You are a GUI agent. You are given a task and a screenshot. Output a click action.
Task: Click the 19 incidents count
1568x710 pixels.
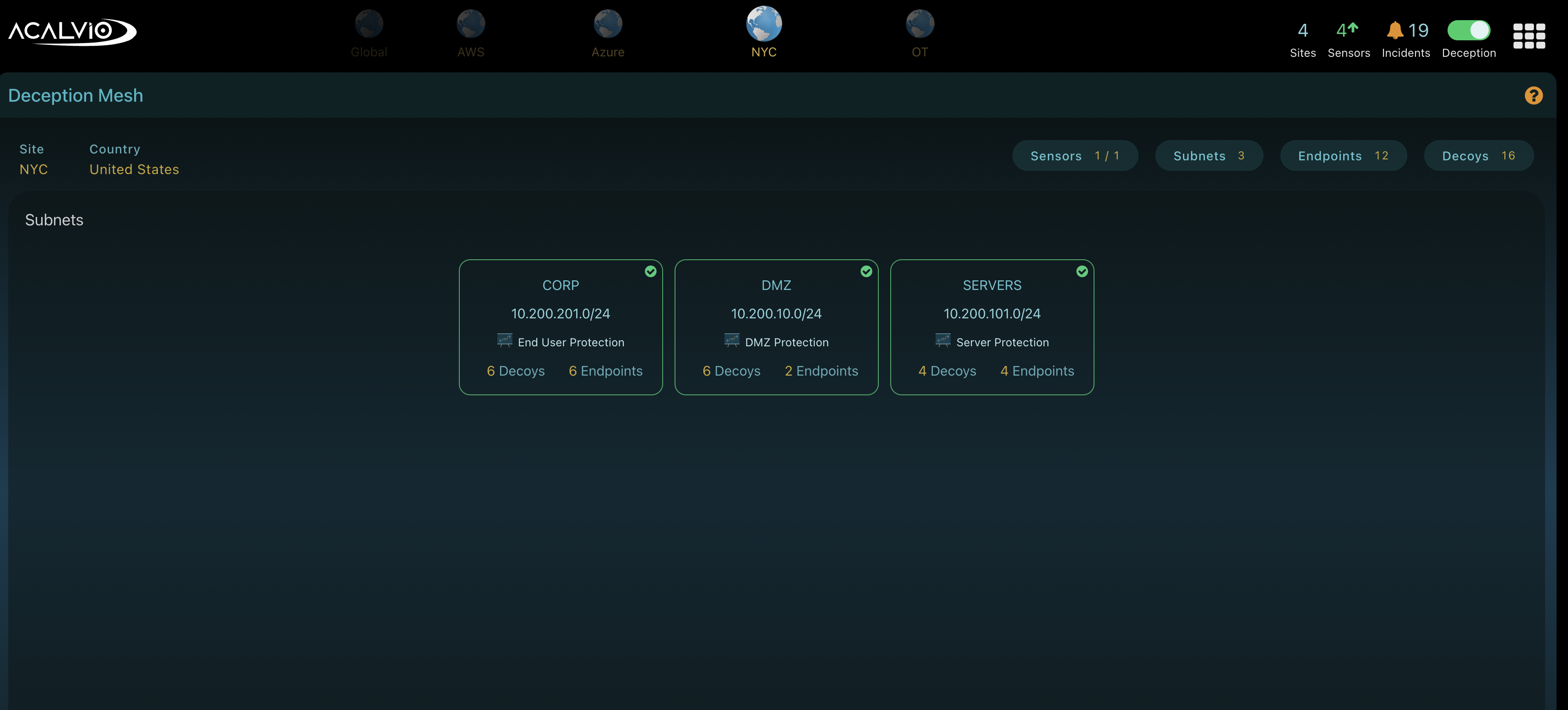[1418, 30]
